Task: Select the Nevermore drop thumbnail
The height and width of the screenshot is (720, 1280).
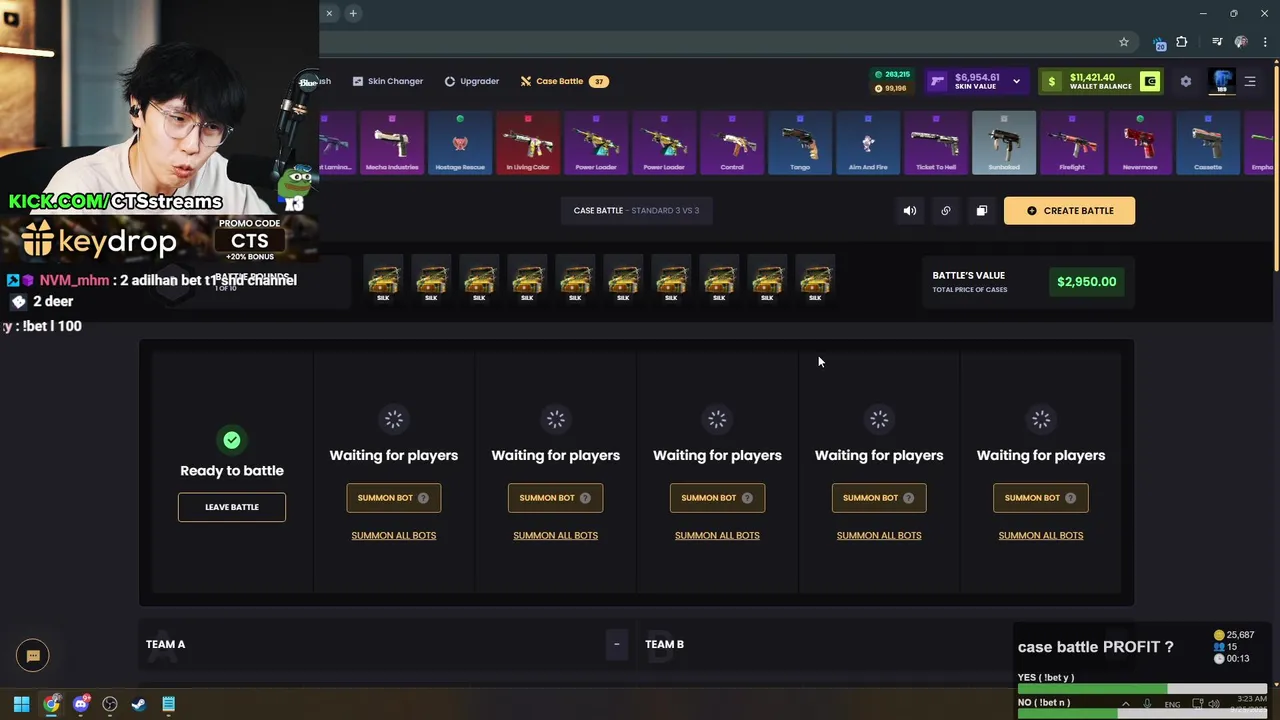Action: click(1140, 143)
